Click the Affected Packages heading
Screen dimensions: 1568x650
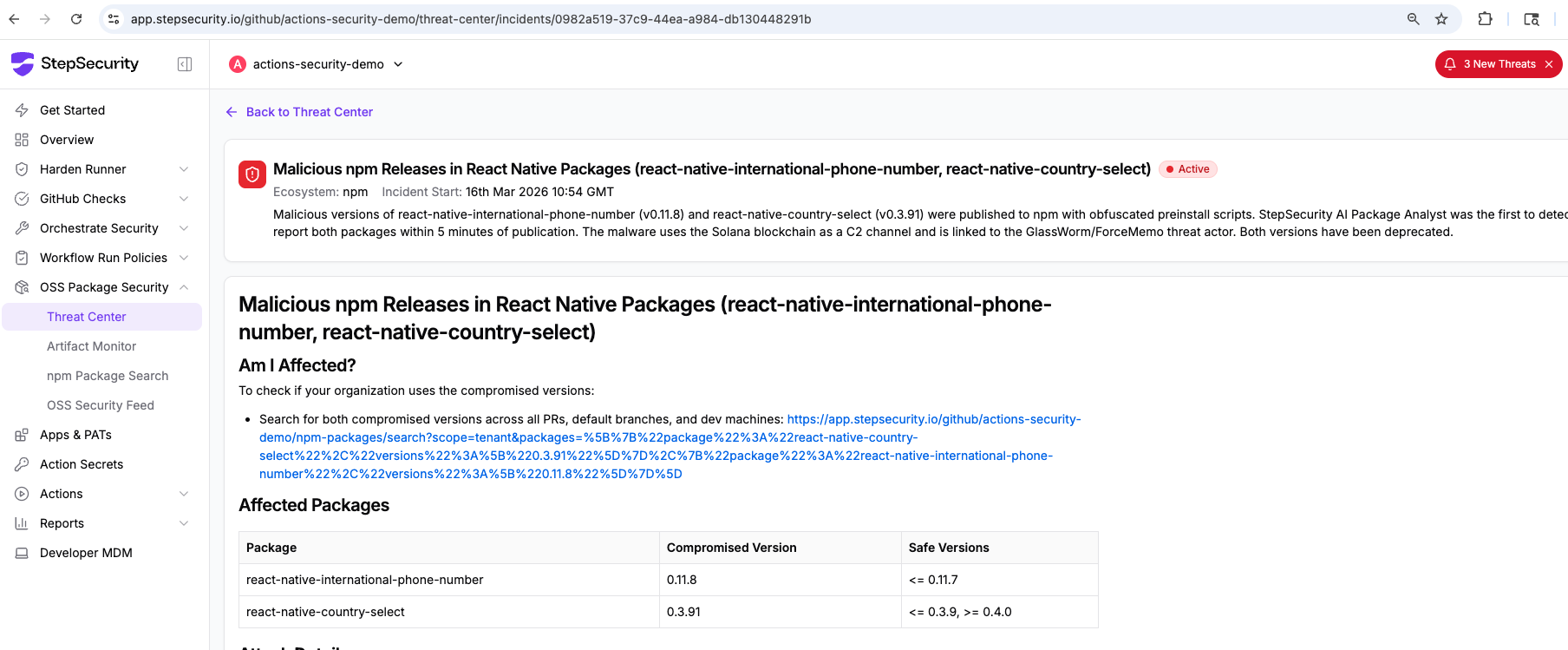[x=314, y=505]
